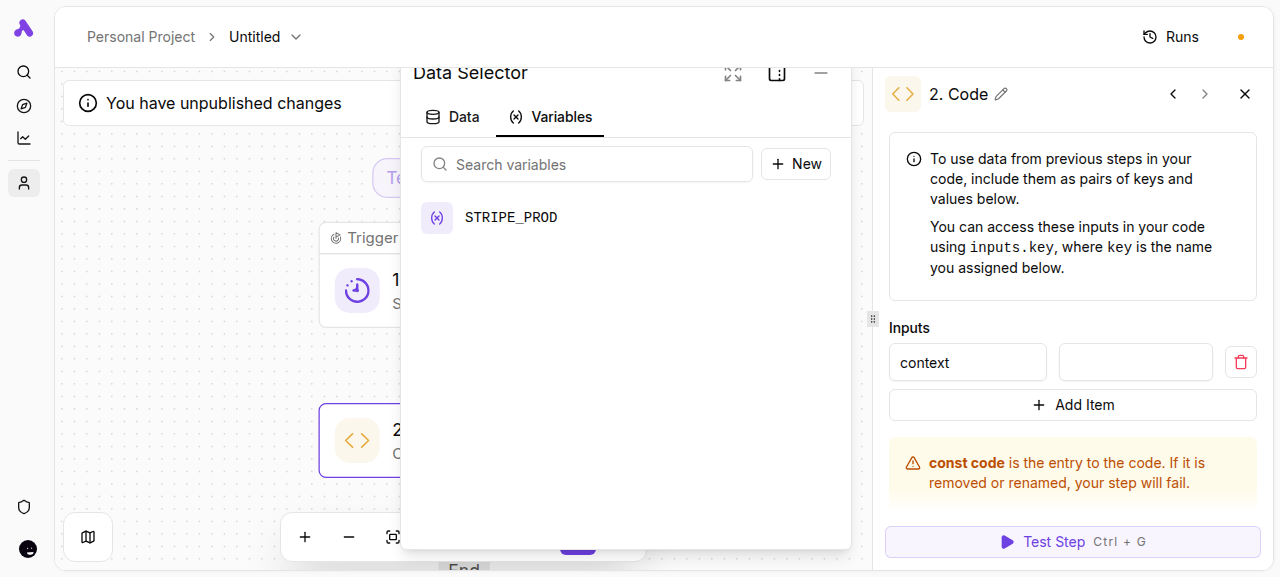This screenshot has height=577, width=1280.
Task: Close the Code step panel
Action: click(x=1245, y=94)
